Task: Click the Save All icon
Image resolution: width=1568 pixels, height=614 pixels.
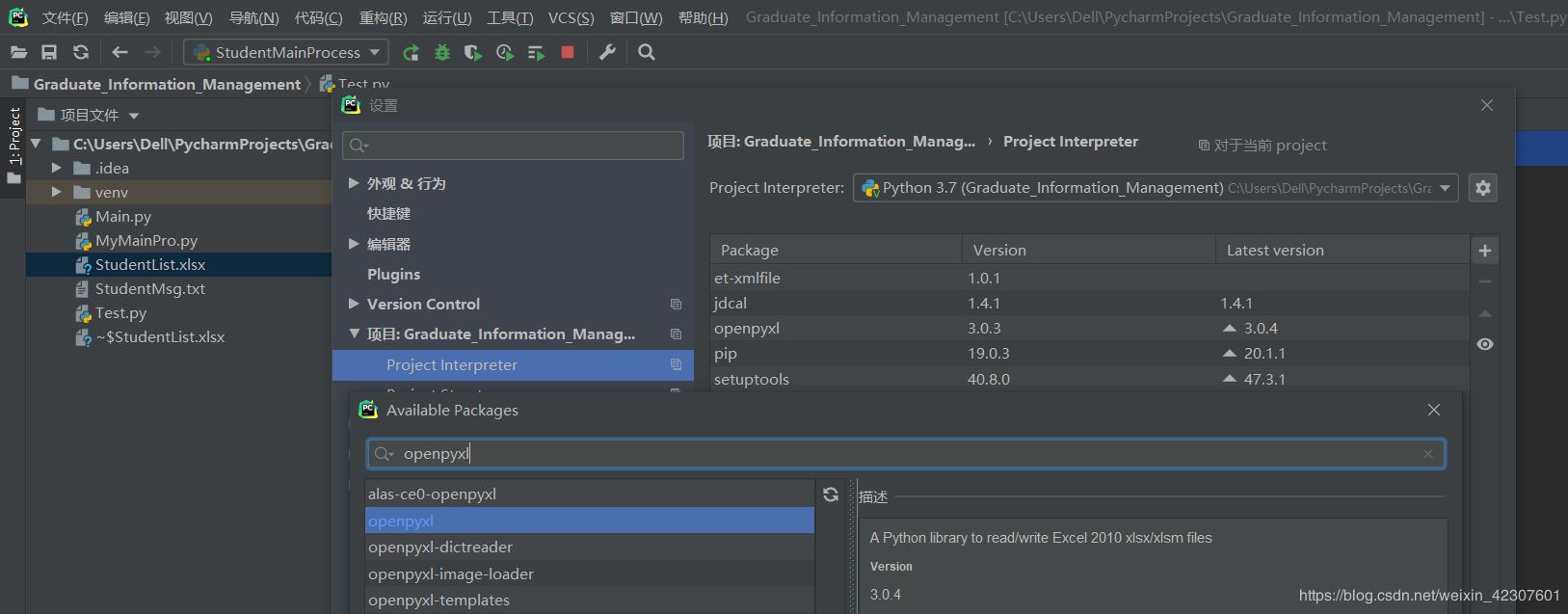Action: click(x=49, y=53)
